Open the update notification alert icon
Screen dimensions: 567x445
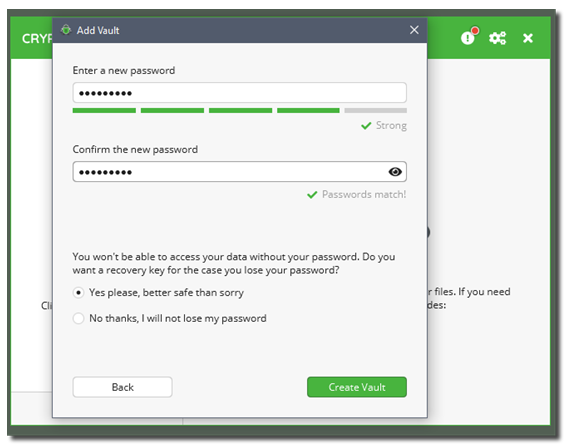coord(470,36)
